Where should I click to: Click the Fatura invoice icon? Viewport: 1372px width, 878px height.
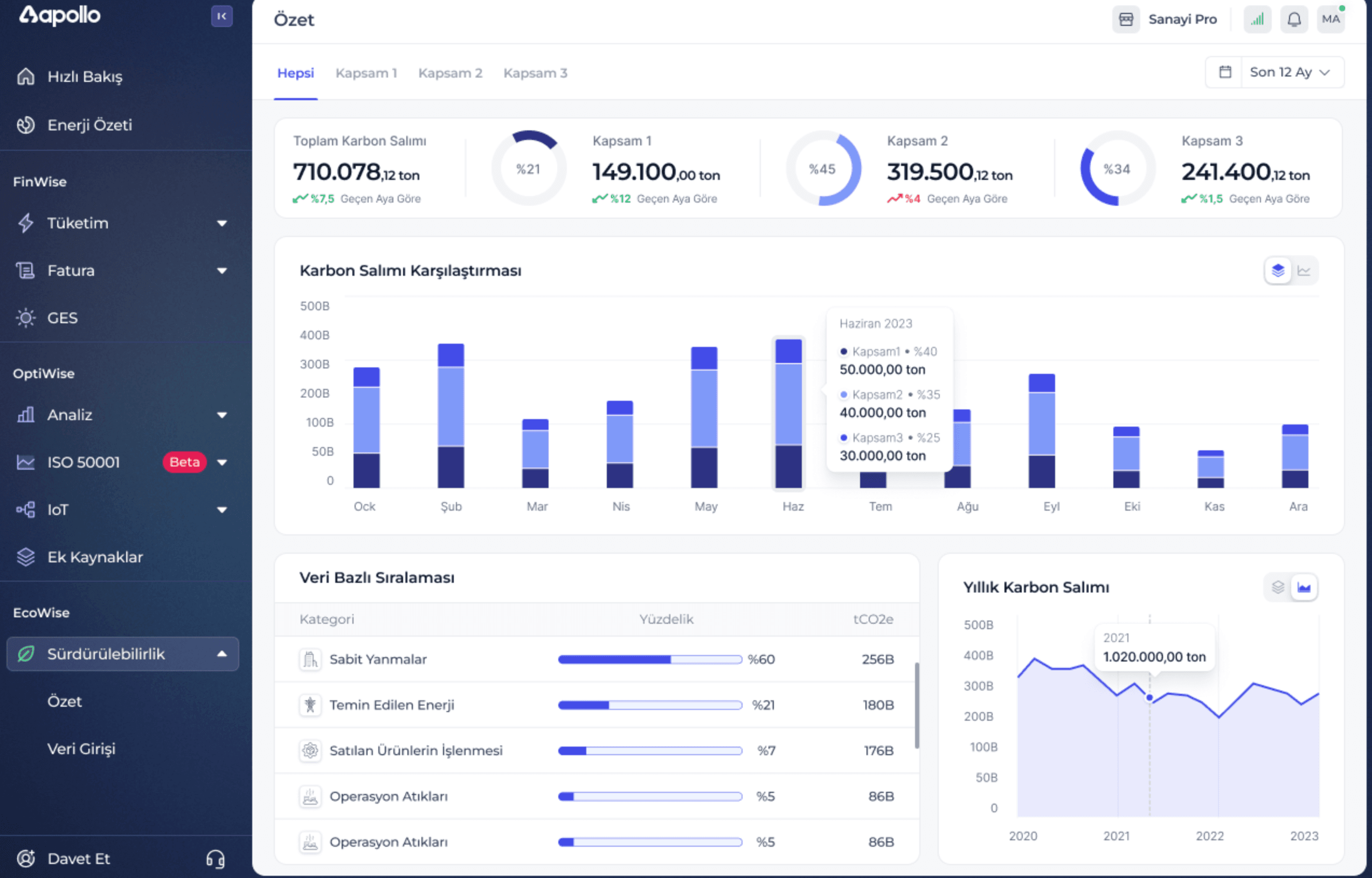click(26, 270)
